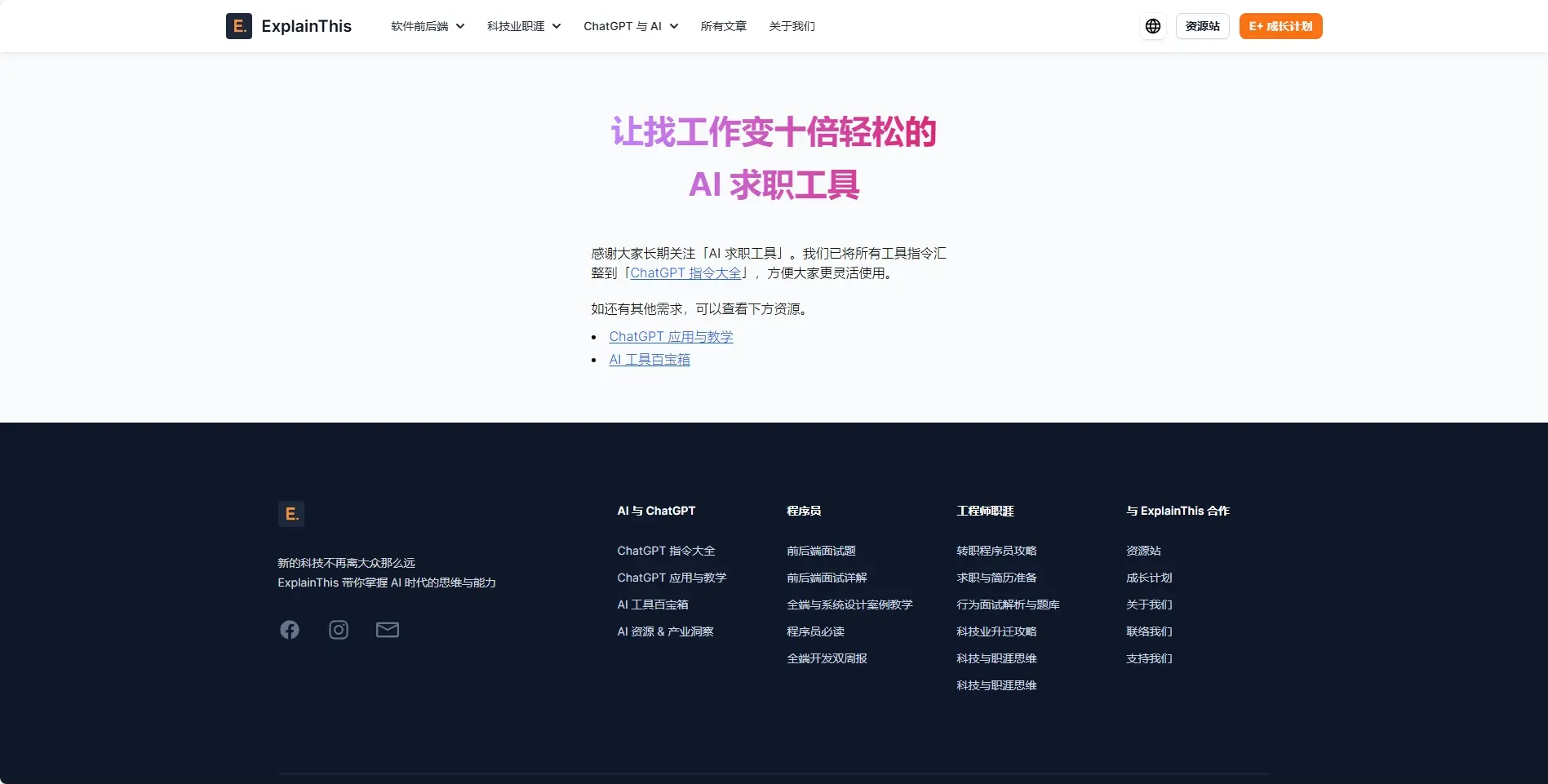The image size is (1548, 784).
Task: Open the ChatGPT 指令大全 inline link
Action: (x=685, y=273)
